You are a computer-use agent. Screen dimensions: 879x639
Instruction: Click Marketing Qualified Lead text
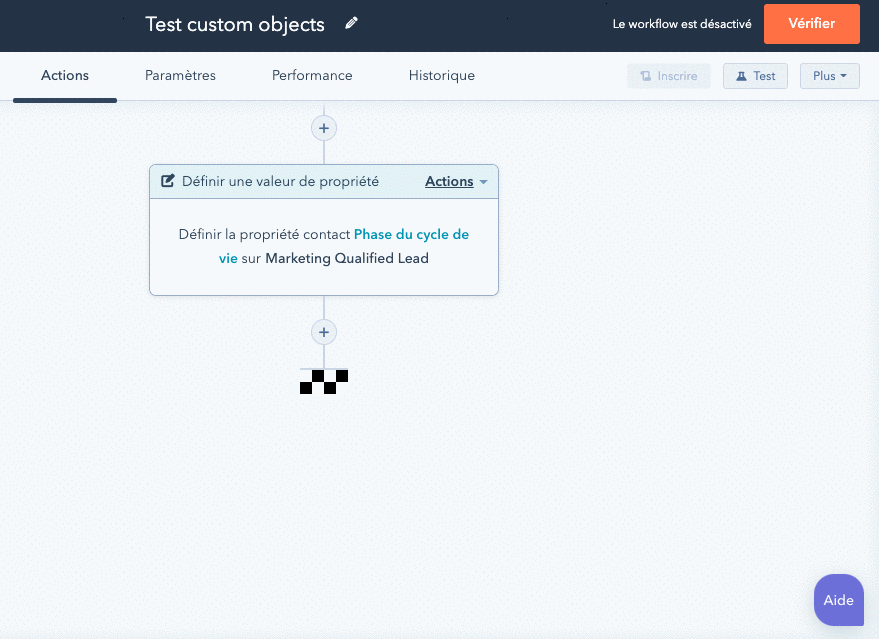click(x=347, y=258)
